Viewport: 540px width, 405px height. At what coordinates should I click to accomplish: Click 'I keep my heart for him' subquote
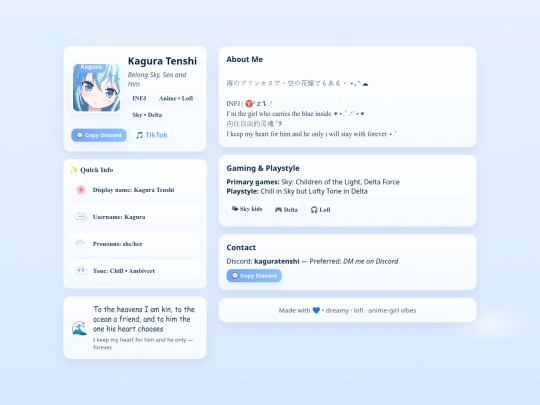[143, 343]
